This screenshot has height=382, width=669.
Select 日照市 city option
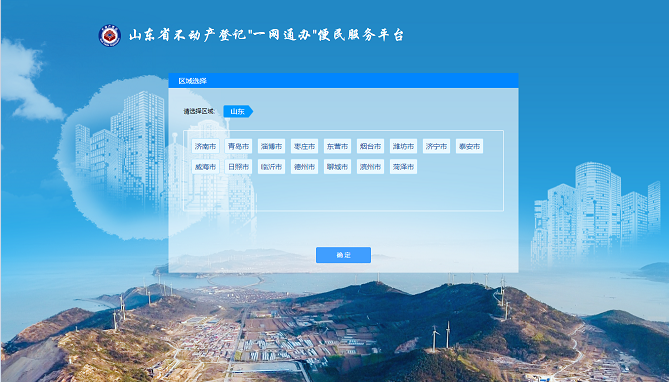[238, 167]
